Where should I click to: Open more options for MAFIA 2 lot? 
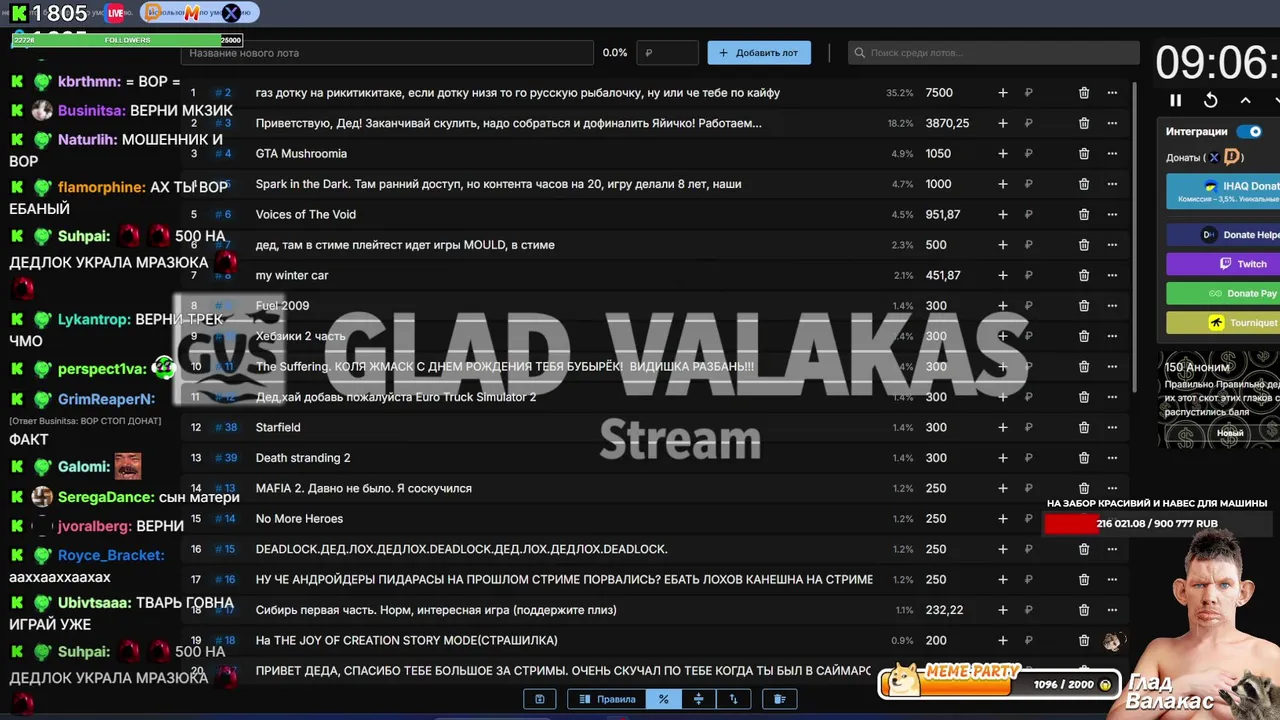point(1112,489)
